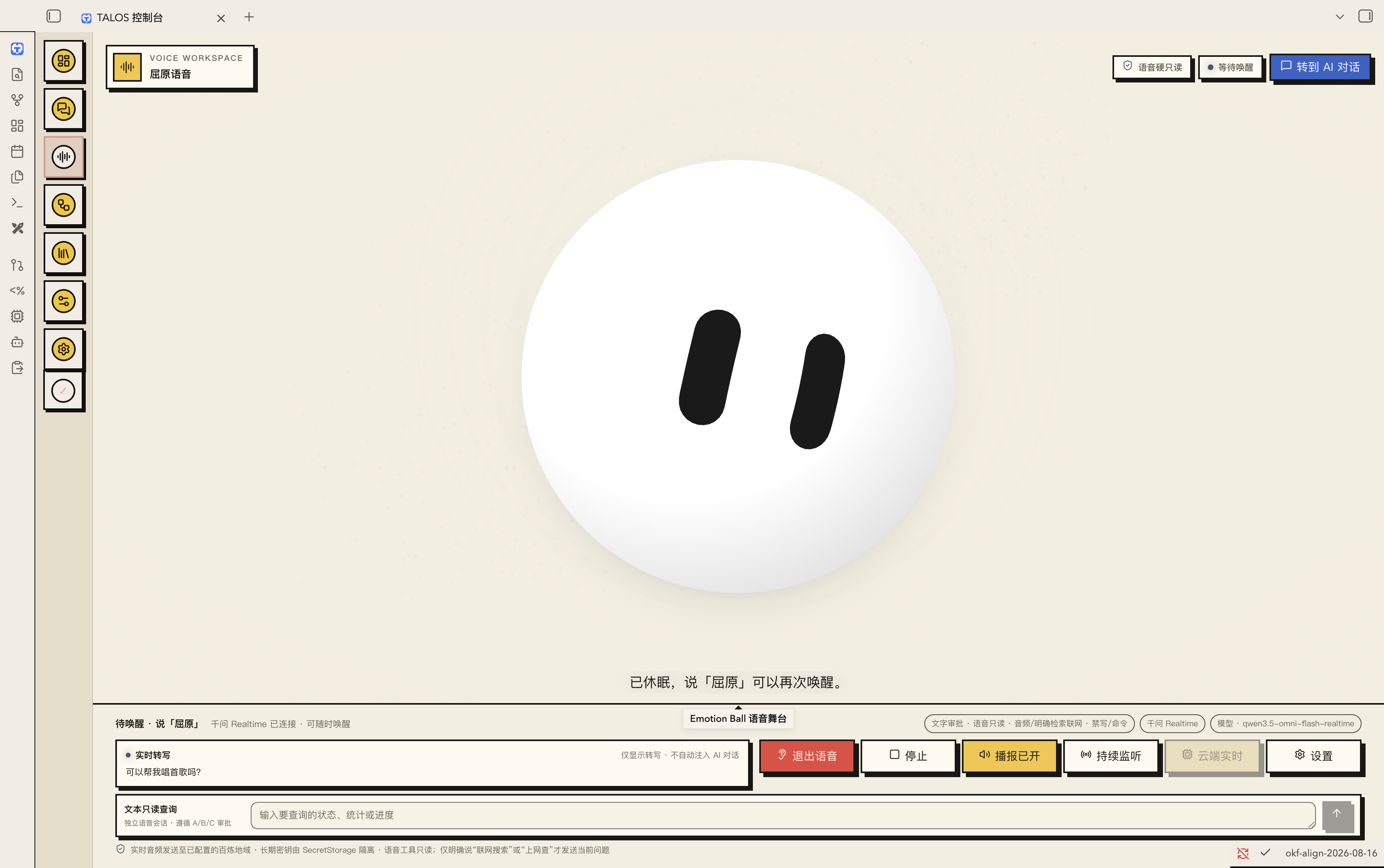The width and height of the screenshot is (1384, 868).
Task: Expand the top-right chevron dropdown
Action: click(1340, 17)
